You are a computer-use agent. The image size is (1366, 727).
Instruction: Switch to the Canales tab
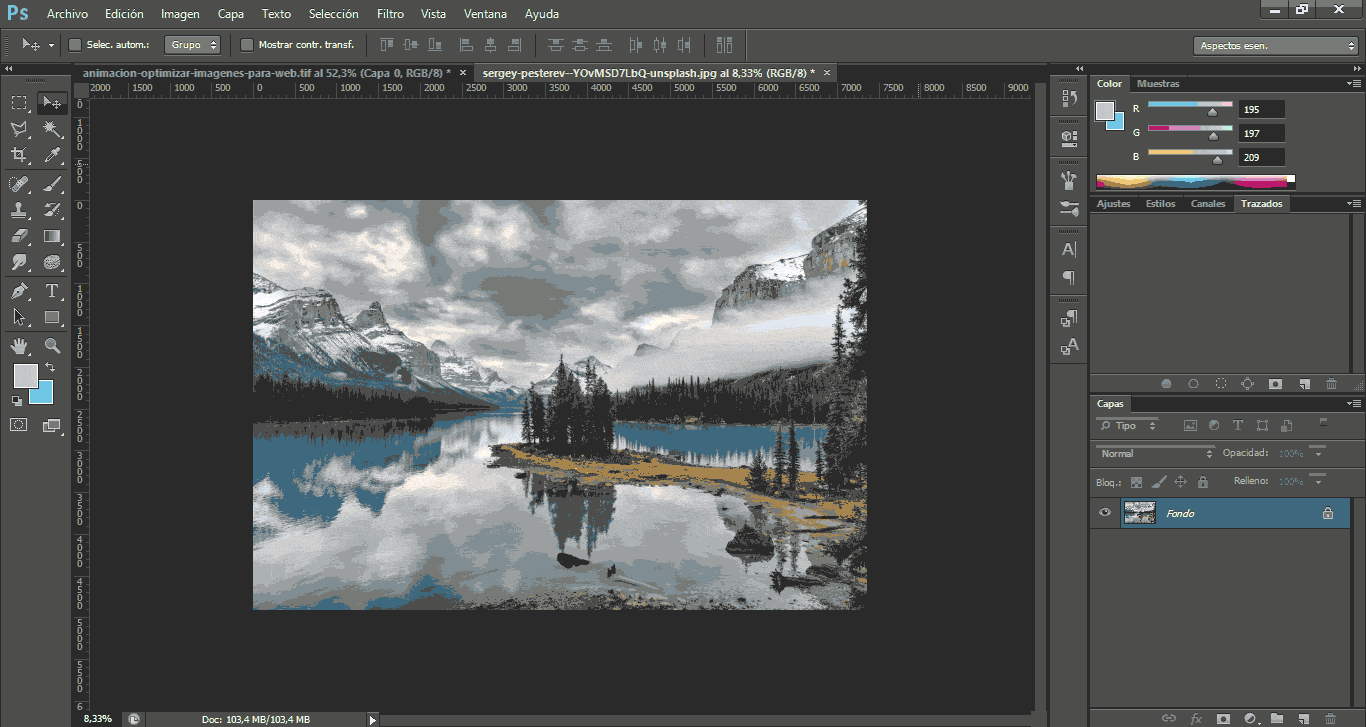[x=1208, y=203]
